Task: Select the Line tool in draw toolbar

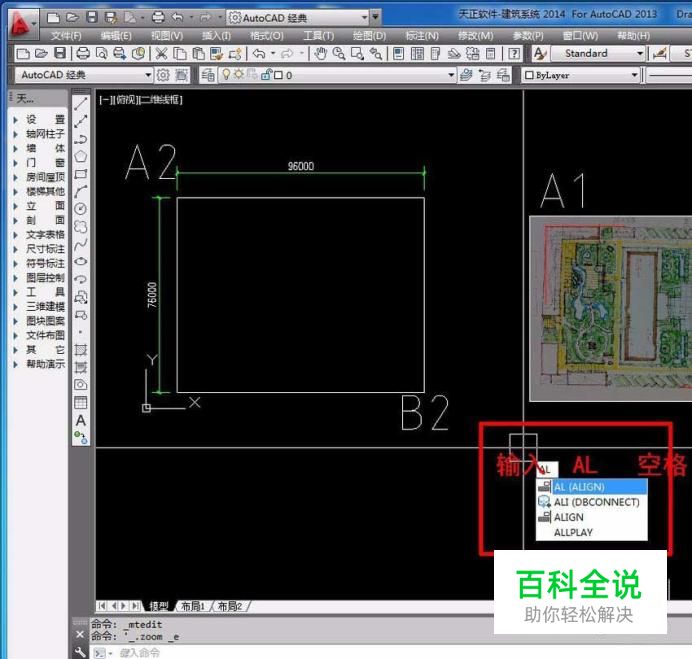Action: tap(81, 104)
